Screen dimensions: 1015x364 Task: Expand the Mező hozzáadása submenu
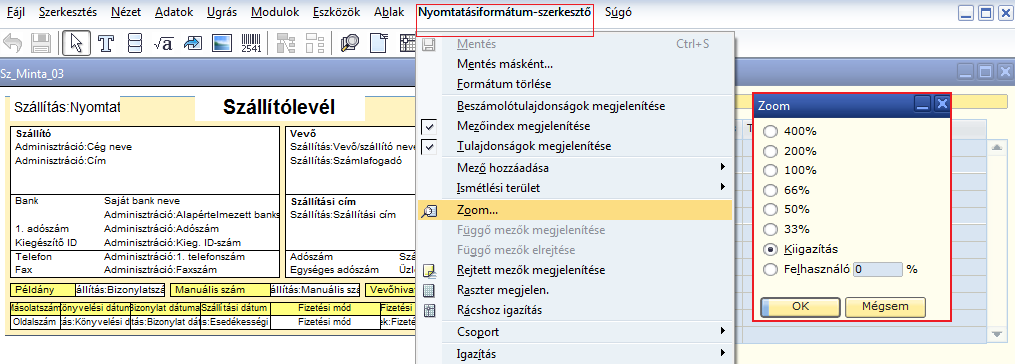point(722,168)
